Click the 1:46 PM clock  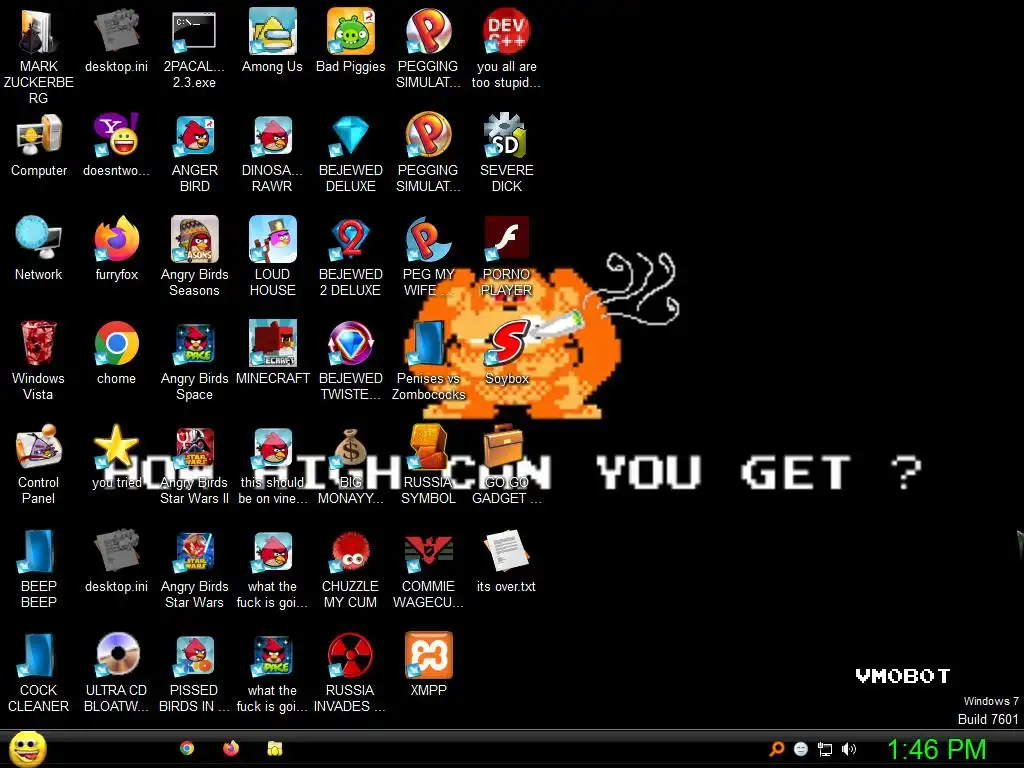936,749
